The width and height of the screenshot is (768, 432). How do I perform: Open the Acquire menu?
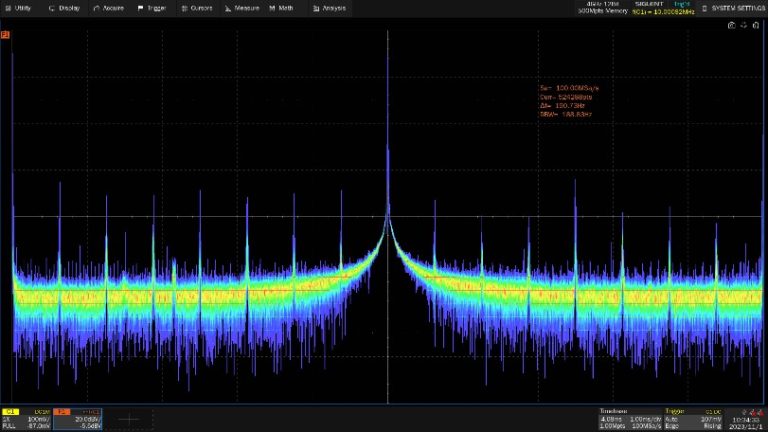click(x=108, y=8)
